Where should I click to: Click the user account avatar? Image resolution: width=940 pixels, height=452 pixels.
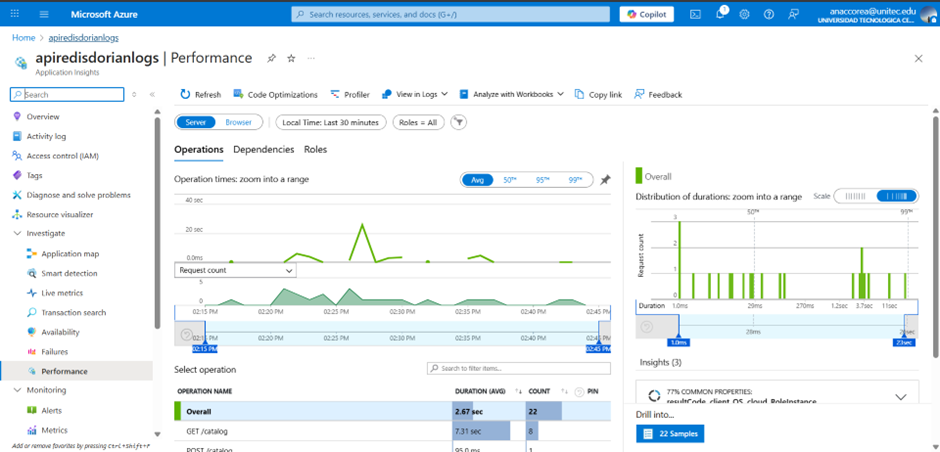coord(928,14)
